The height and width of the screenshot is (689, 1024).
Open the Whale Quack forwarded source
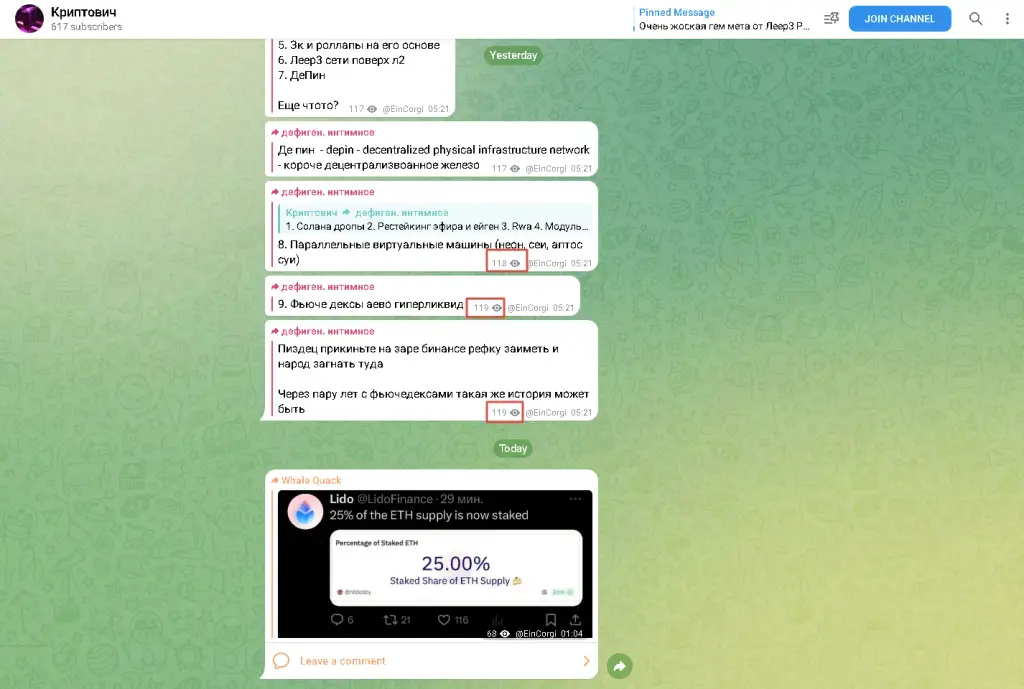[306, 480]
